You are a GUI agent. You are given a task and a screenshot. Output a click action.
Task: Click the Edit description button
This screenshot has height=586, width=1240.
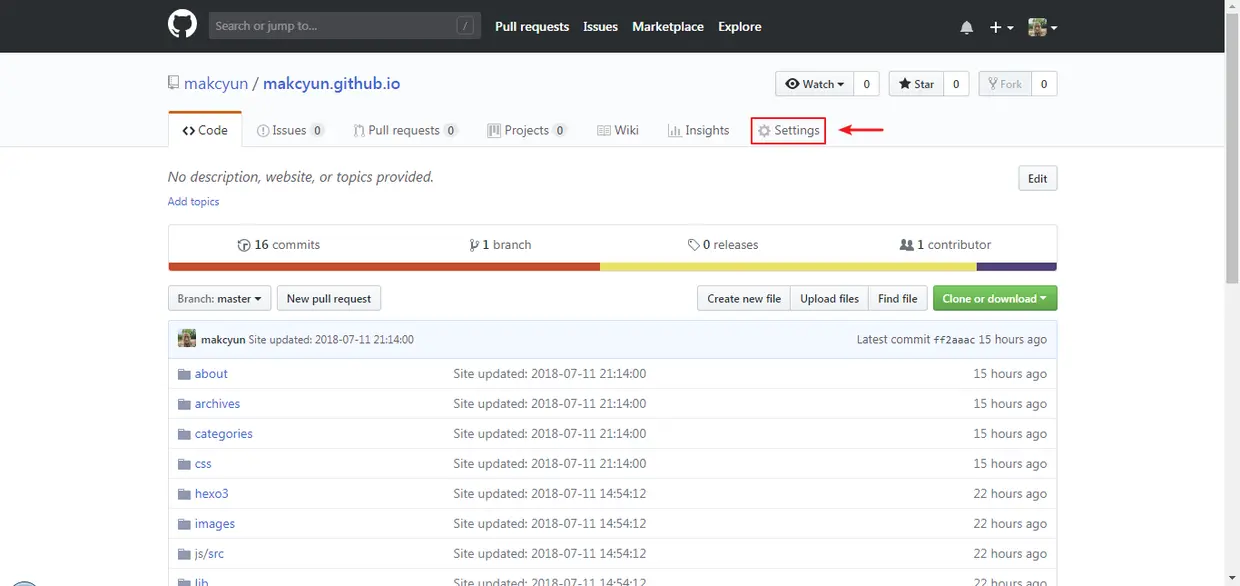point(1037,178)
